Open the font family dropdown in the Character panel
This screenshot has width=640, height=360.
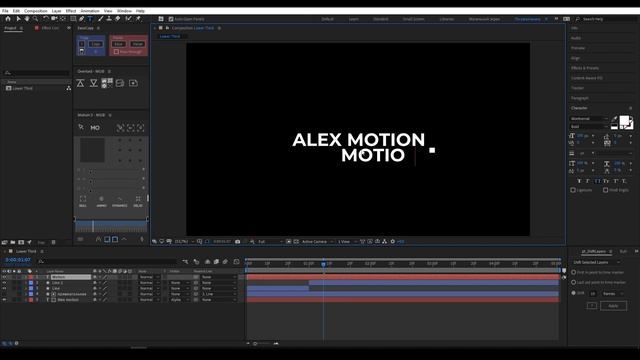[589, 119]
